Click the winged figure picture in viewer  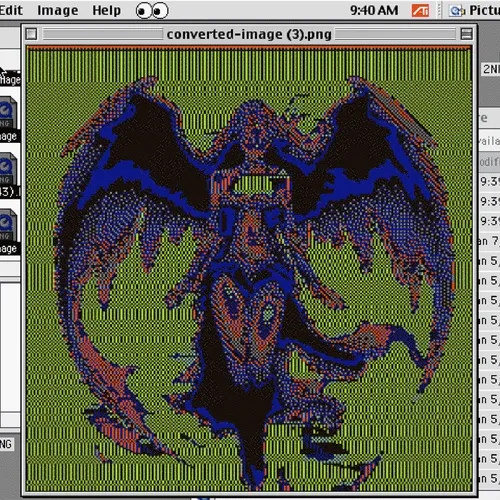tap(249, 269)
